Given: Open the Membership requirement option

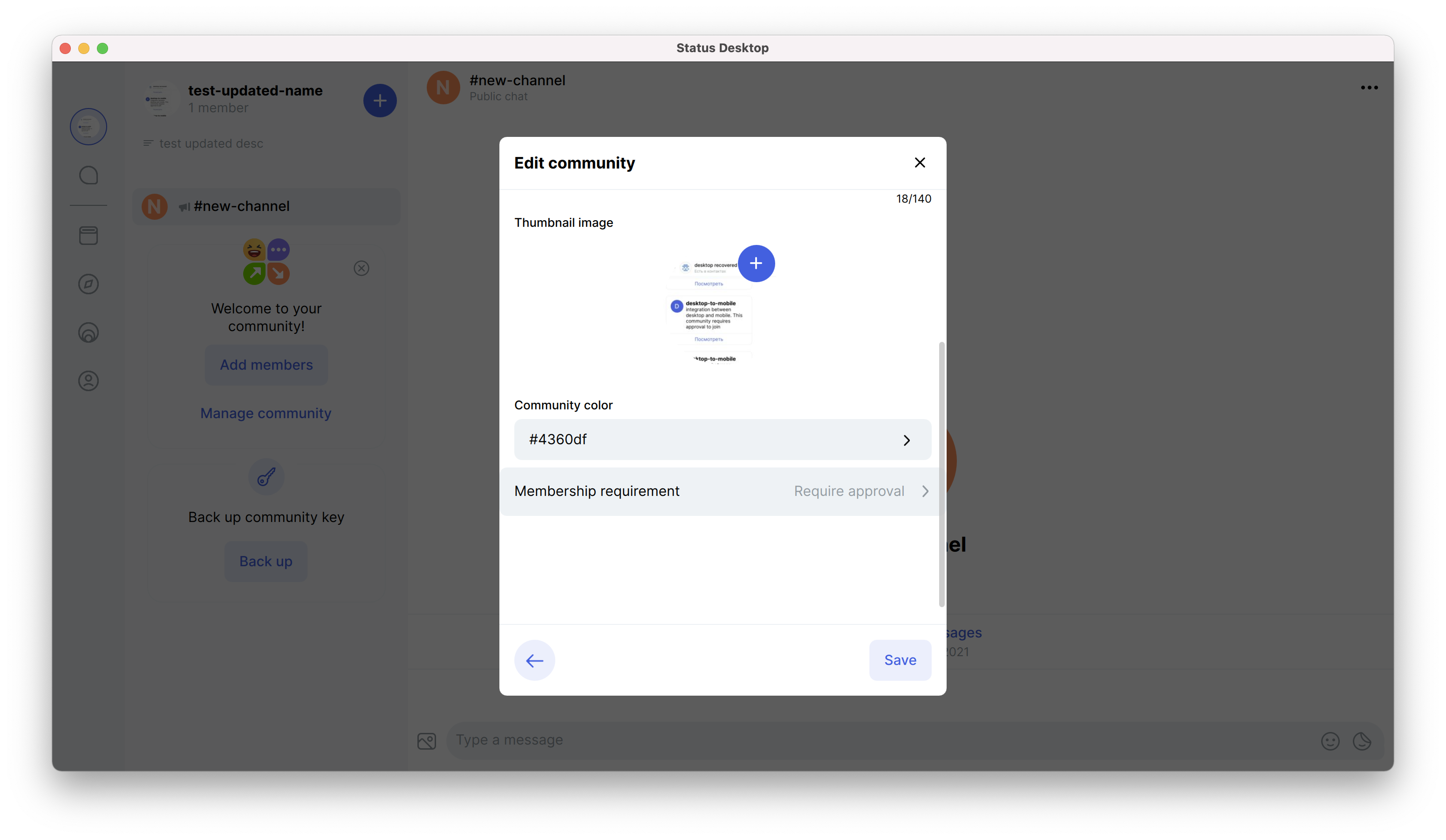Looking at the screenshot, I should [597, 491].
